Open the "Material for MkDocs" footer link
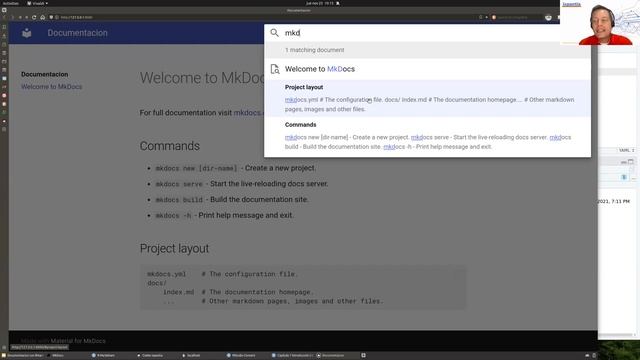 click(78, 340)
